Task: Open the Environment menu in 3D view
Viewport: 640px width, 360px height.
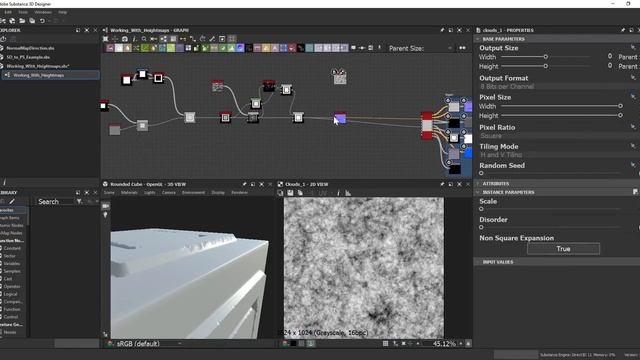Action: coord(193,193)
